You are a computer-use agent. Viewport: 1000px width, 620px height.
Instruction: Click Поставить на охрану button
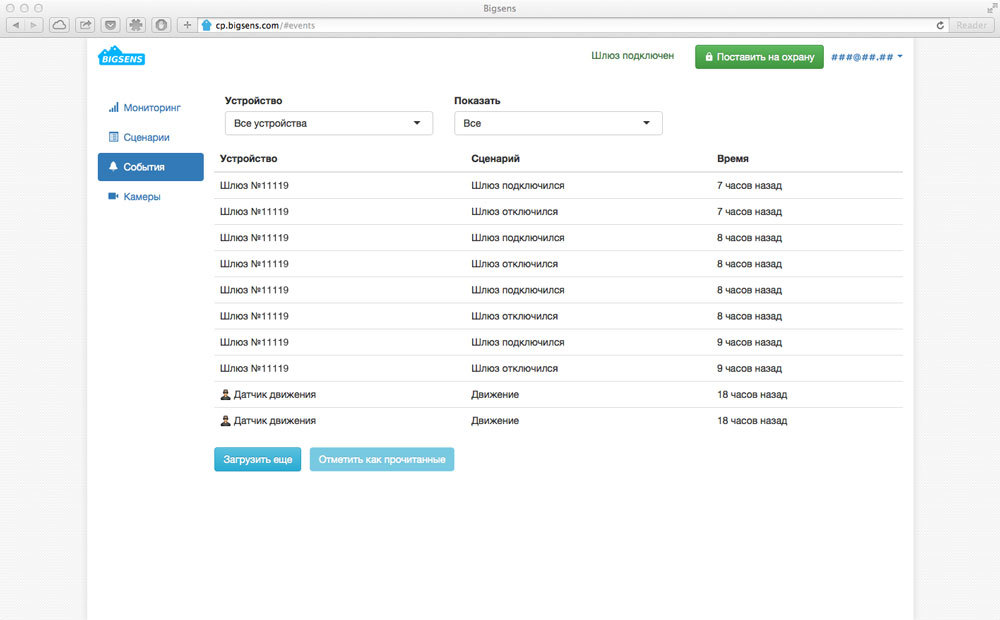759,57
